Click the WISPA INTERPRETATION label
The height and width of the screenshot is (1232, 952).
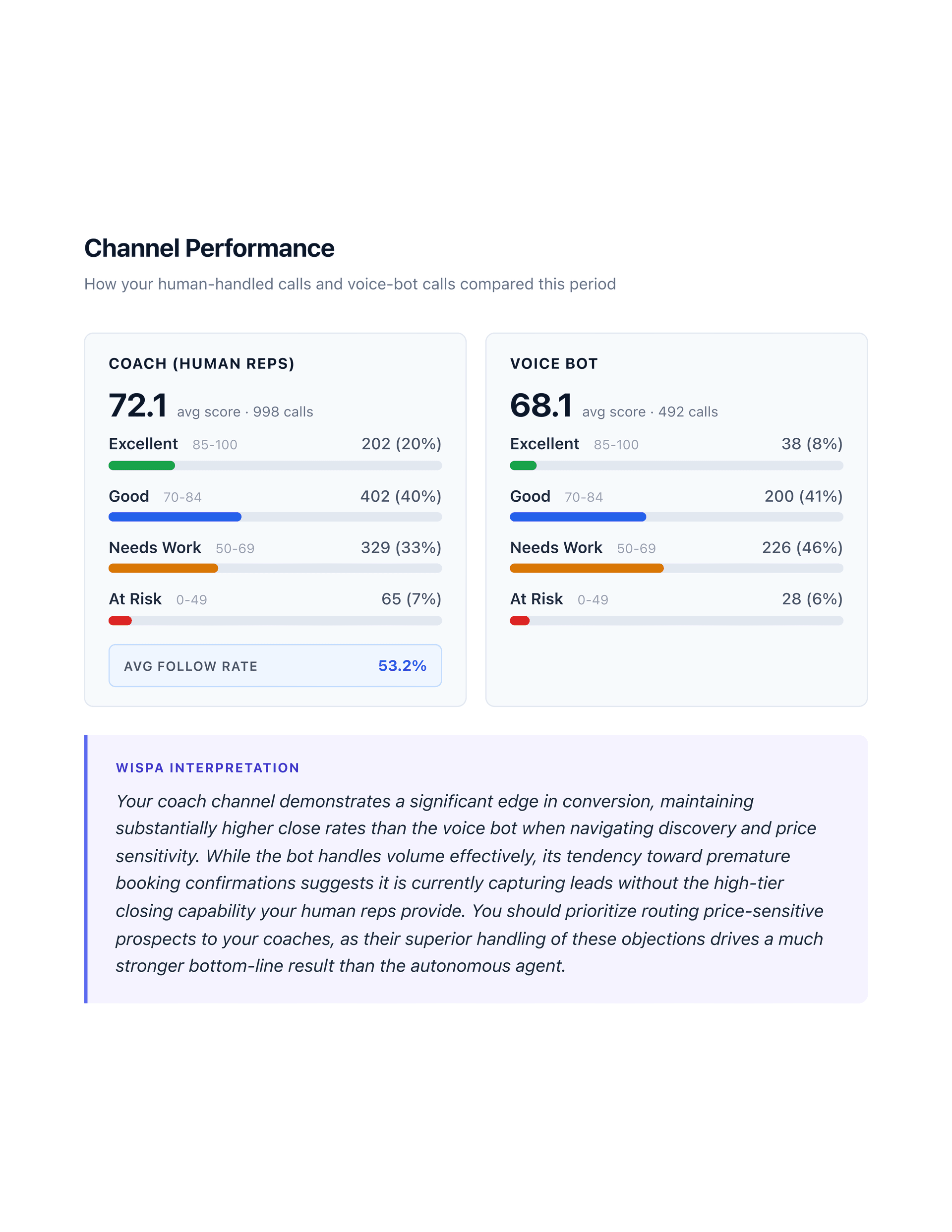[x=207, y=768]
